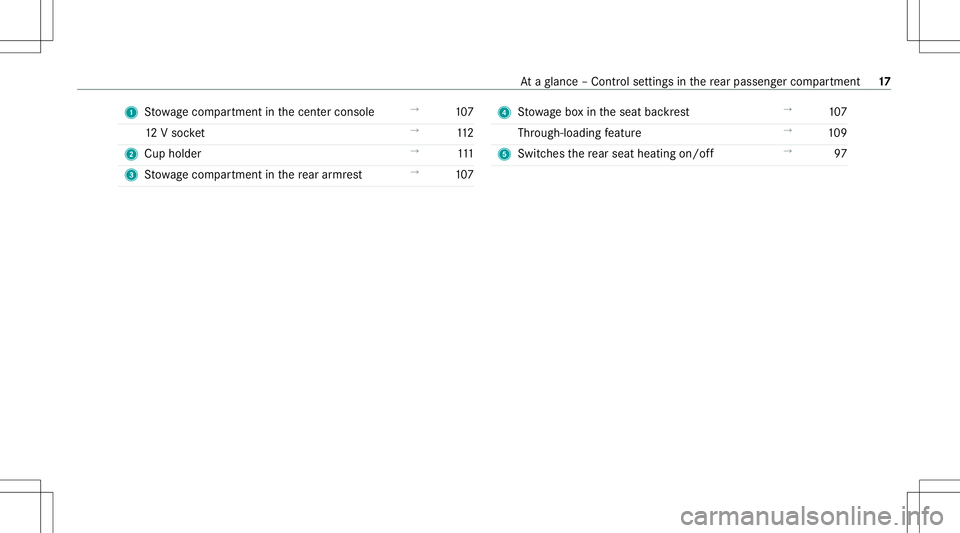
Task: Click arrow beside Cup holder entry
Action: pyautogui.click(x=414, y=151)
